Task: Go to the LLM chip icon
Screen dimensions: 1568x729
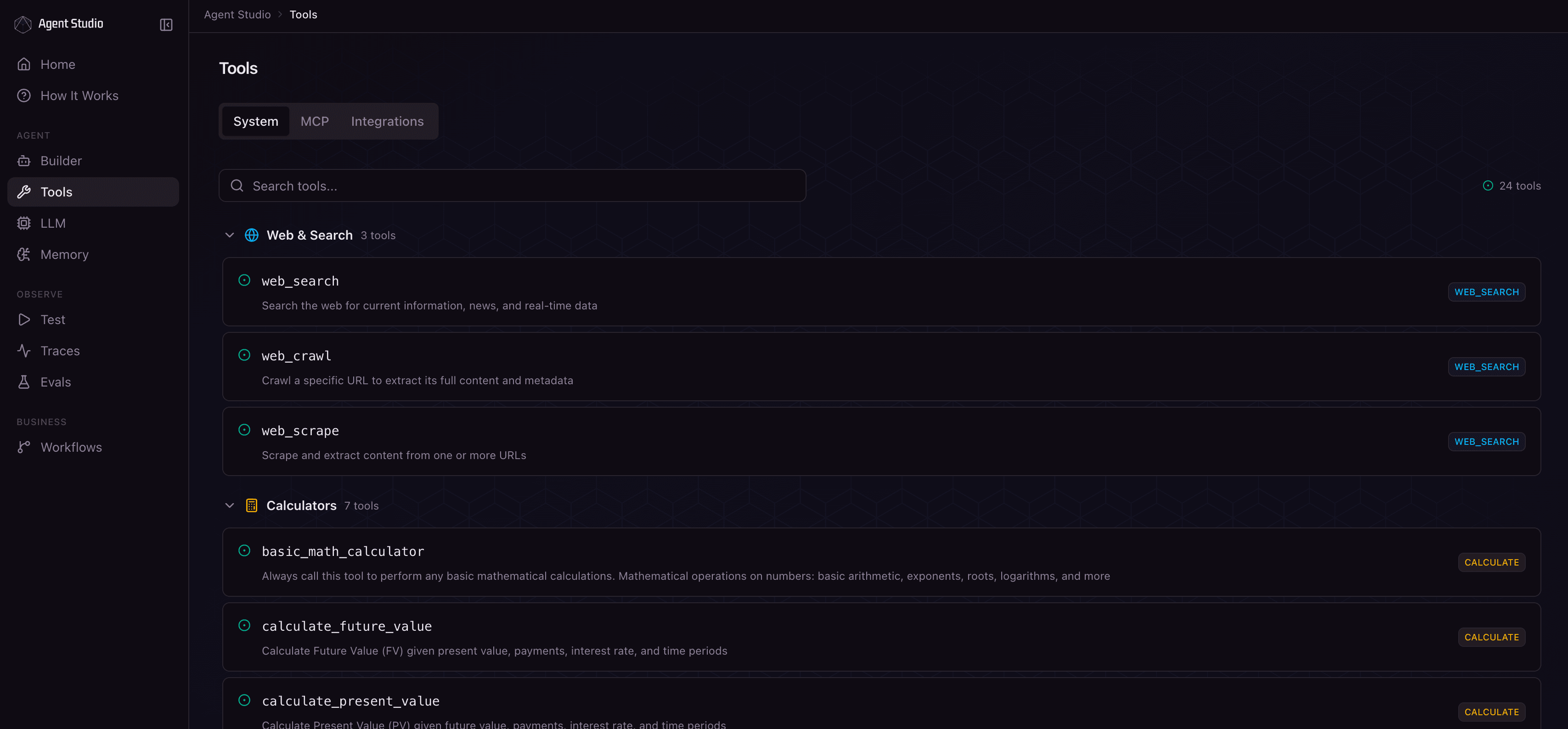Action: pos(24,223)
